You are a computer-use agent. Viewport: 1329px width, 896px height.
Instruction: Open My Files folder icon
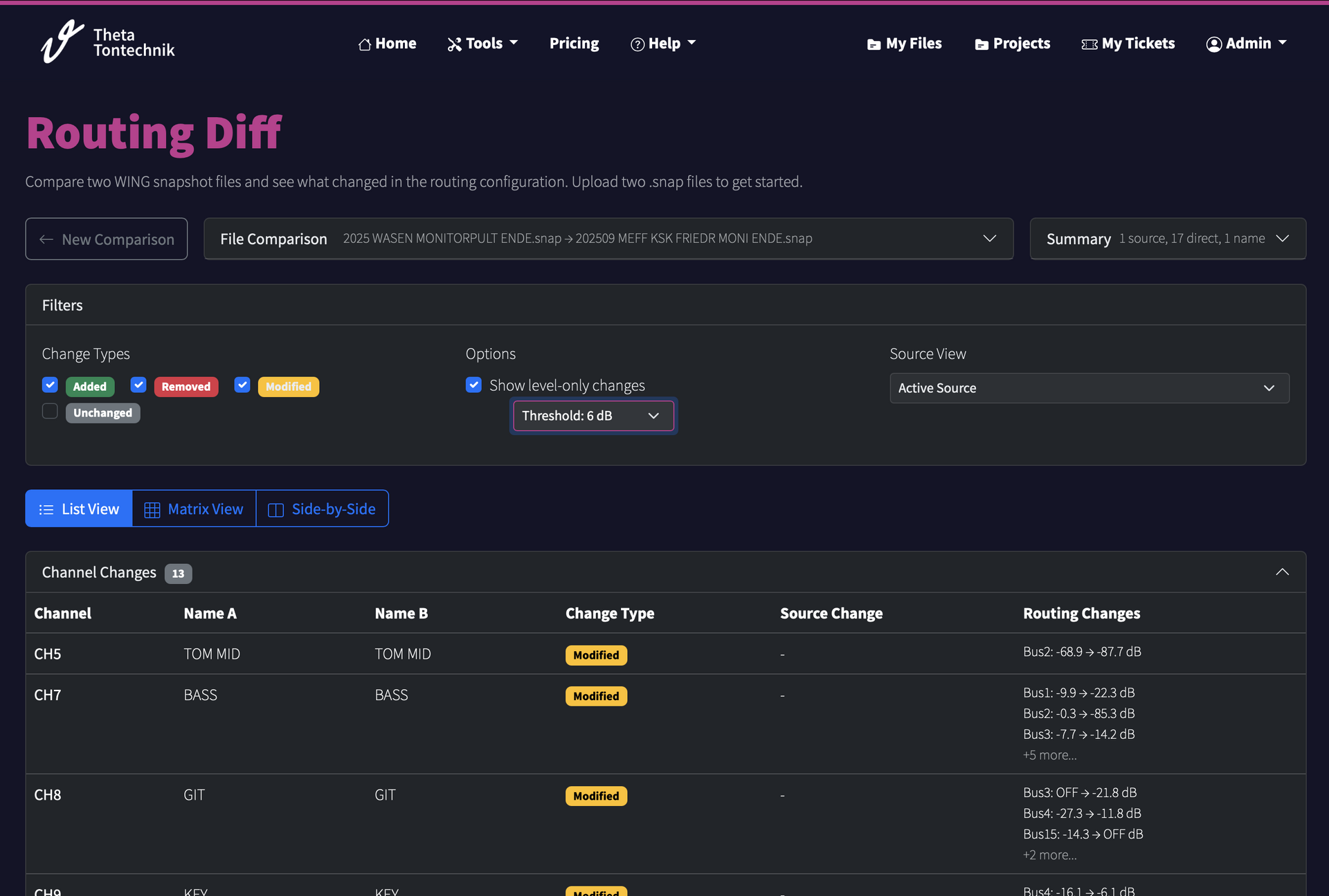(874, 44)
